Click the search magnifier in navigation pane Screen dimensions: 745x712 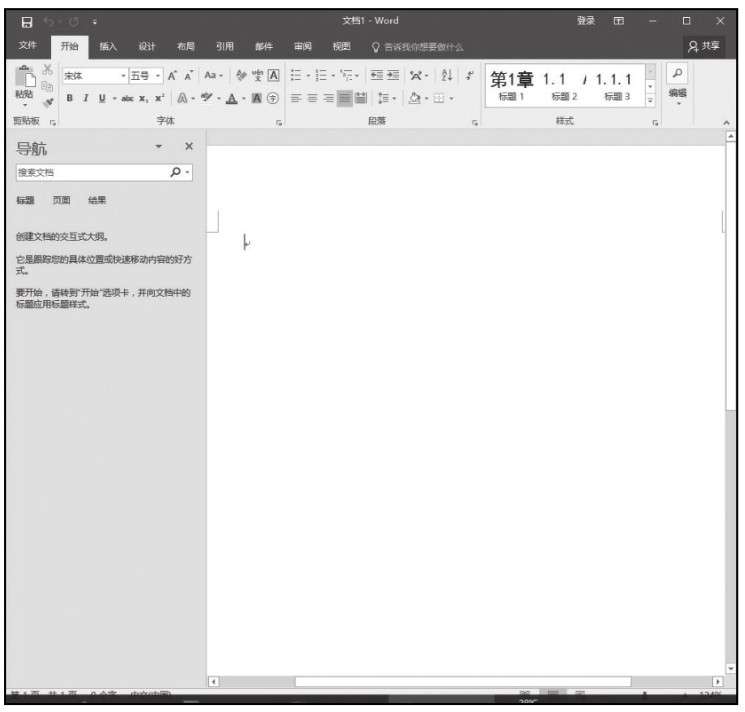coord(176,172)
